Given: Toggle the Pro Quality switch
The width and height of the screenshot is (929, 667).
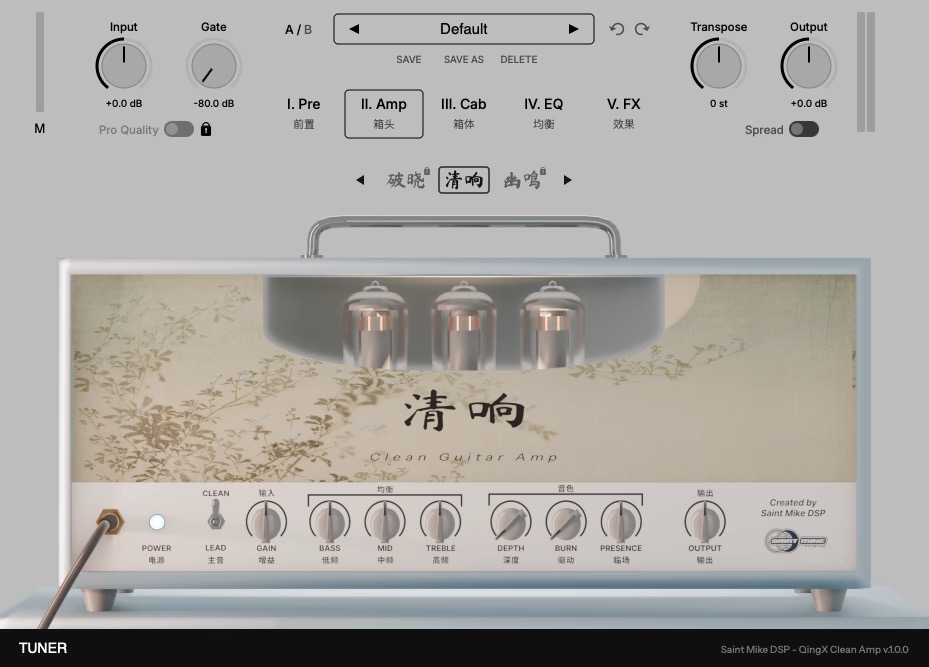Looking at the screenshot, I should pos(179,129).
